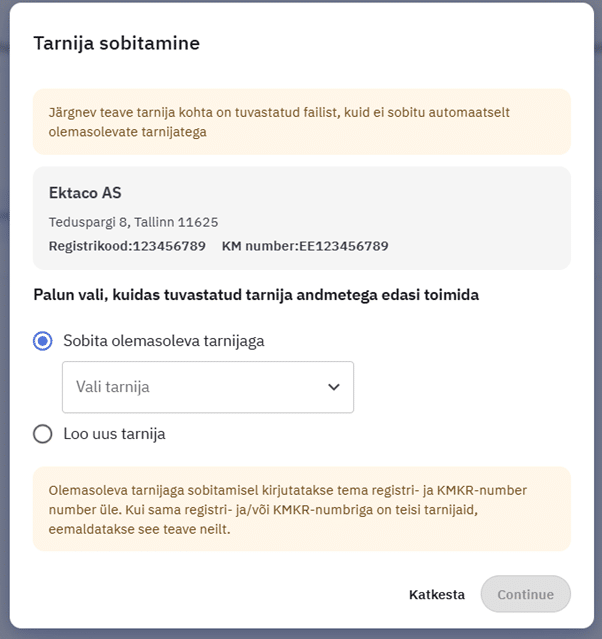Screen dimensions: 602x639
Task: Select the "Loo uus tarnija" radio button
Action: (x=43, y=434)
